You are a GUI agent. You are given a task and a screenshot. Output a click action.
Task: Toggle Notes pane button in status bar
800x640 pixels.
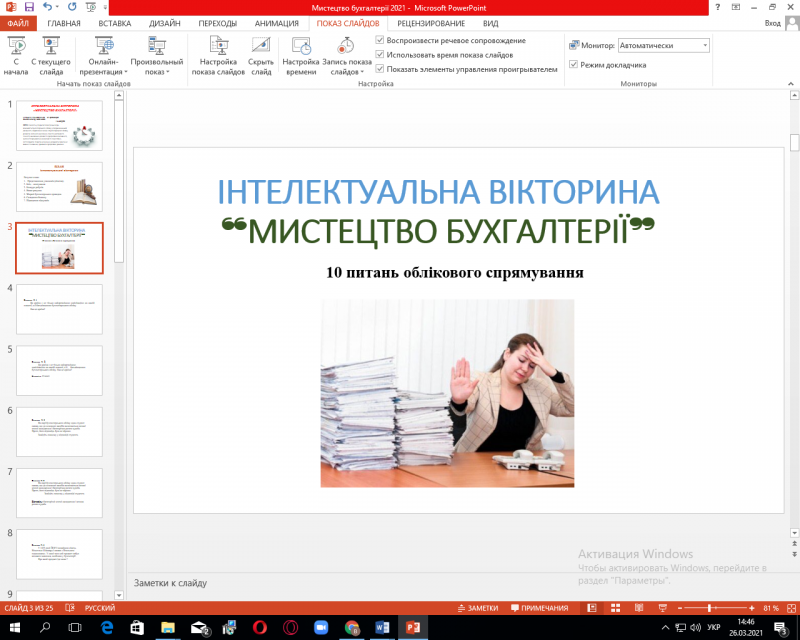[x=478, y=608]
